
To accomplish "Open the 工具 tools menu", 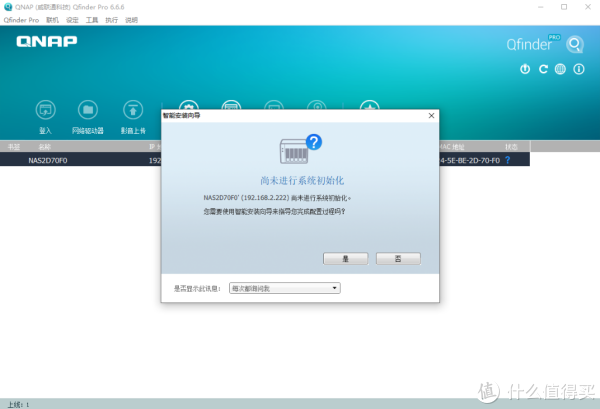I will point(93,19).
